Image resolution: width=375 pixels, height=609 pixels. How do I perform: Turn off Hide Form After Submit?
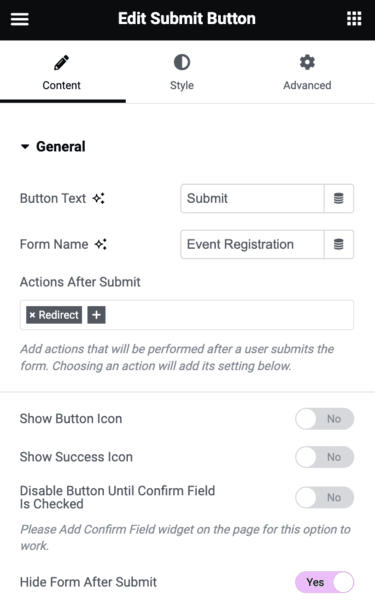click(325, 582)
